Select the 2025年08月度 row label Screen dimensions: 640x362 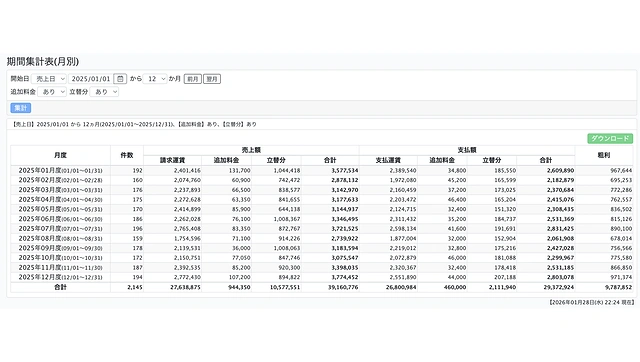click(60, 238)
